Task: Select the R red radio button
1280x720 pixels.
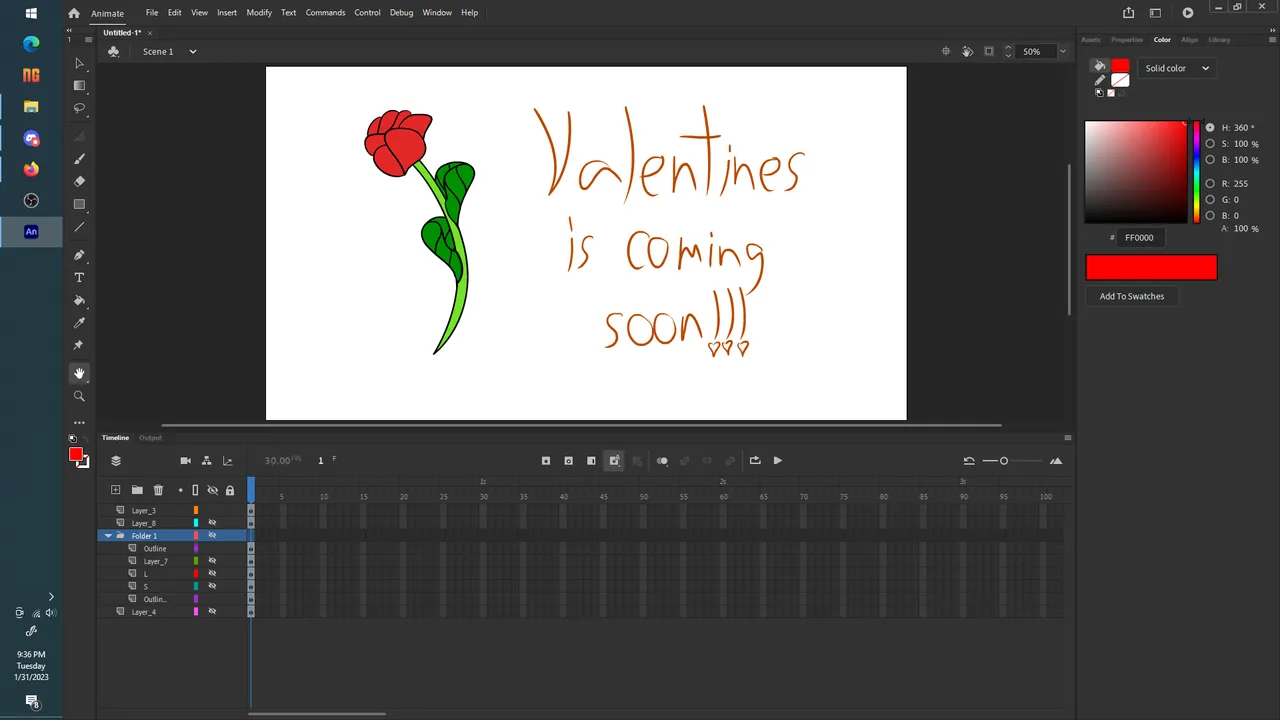Action: [1210, 184]
